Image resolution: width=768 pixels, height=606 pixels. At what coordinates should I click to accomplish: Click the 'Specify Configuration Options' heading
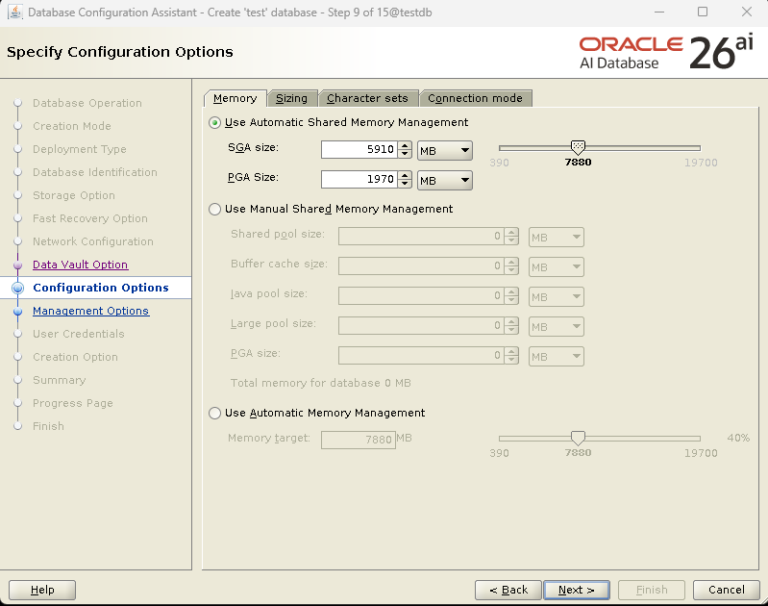(120, 52)
